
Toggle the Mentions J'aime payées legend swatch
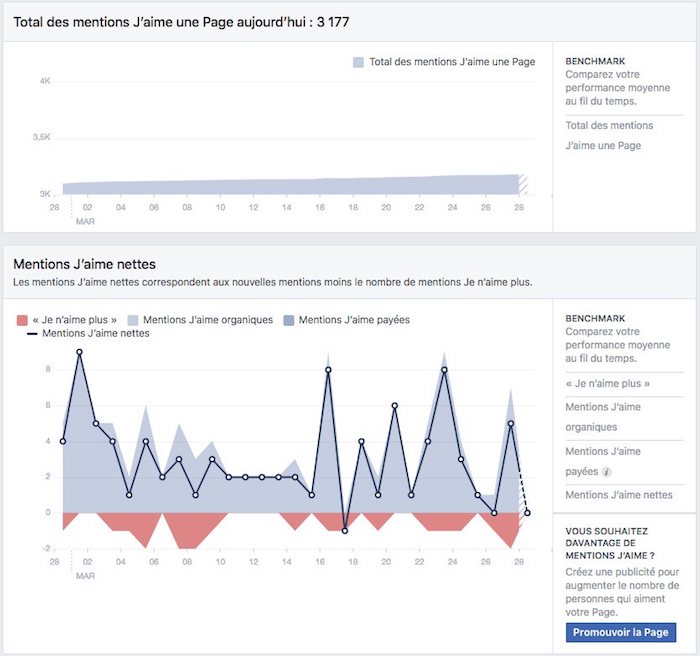[x=288, y=320]
